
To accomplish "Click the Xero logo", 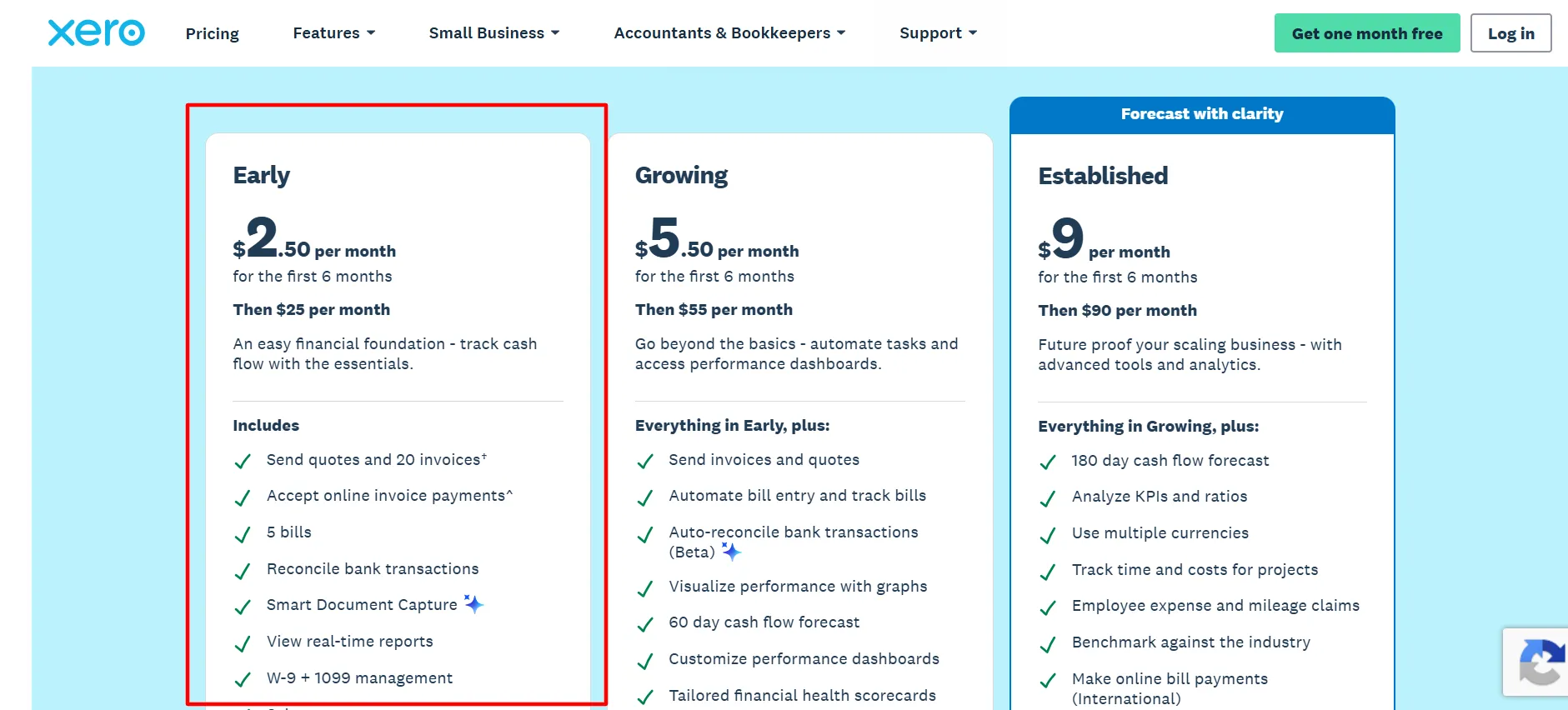I will point(97,32).
